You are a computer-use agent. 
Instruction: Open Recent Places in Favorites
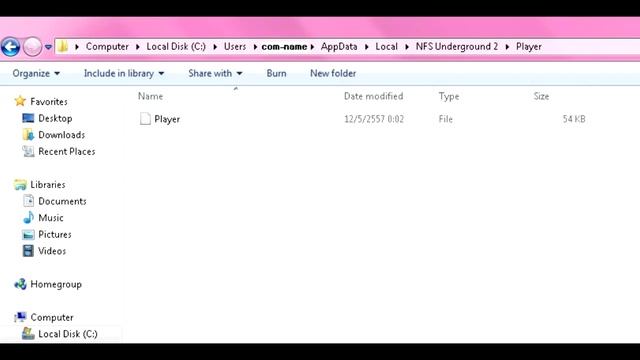tap(67, 151)
